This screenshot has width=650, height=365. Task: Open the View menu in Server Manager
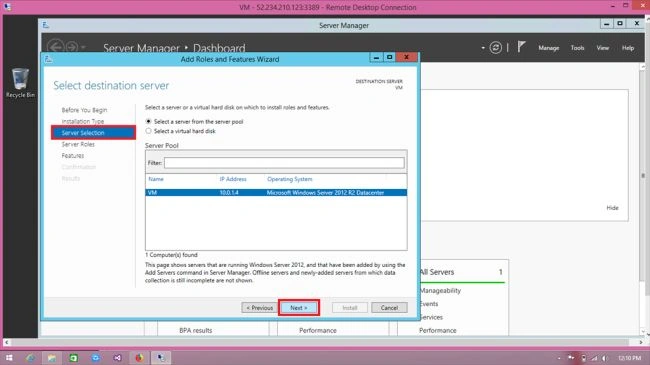603,48
